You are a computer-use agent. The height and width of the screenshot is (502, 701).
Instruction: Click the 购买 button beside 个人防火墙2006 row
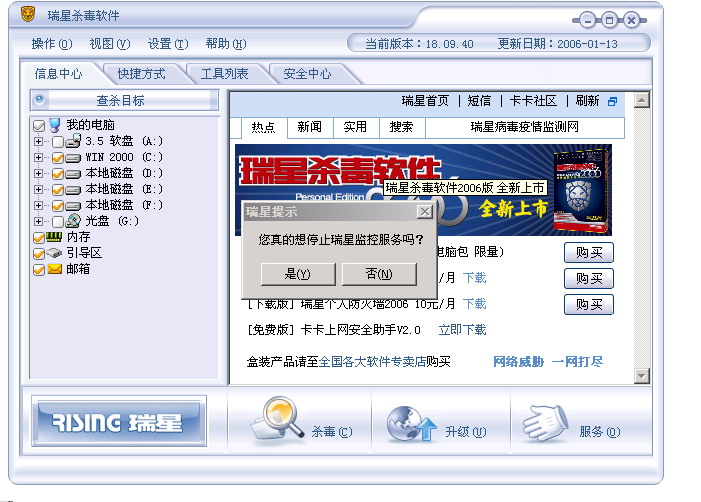589,304
